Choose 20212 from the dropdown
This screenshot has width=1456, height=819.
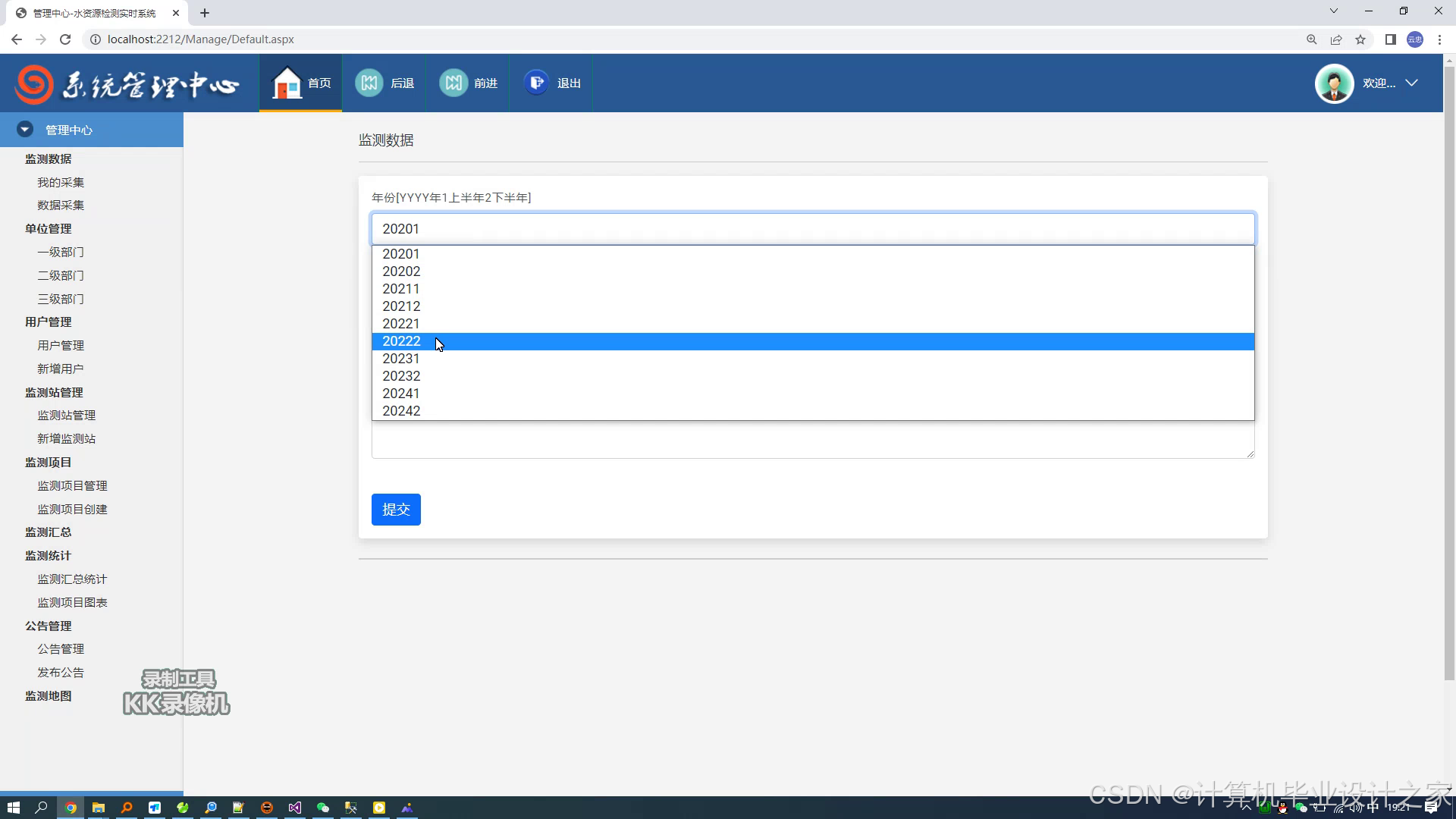(x=813, y=306)
